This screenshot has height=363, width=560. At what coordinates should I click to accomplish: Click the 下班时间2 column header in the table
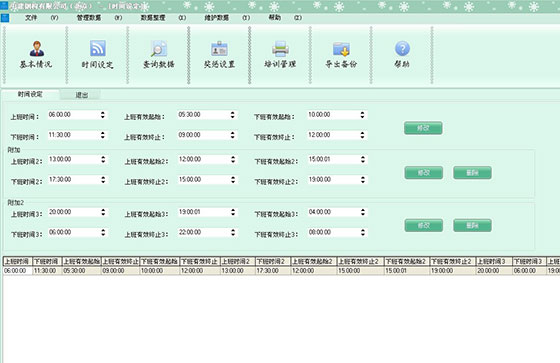pos(272,262)
